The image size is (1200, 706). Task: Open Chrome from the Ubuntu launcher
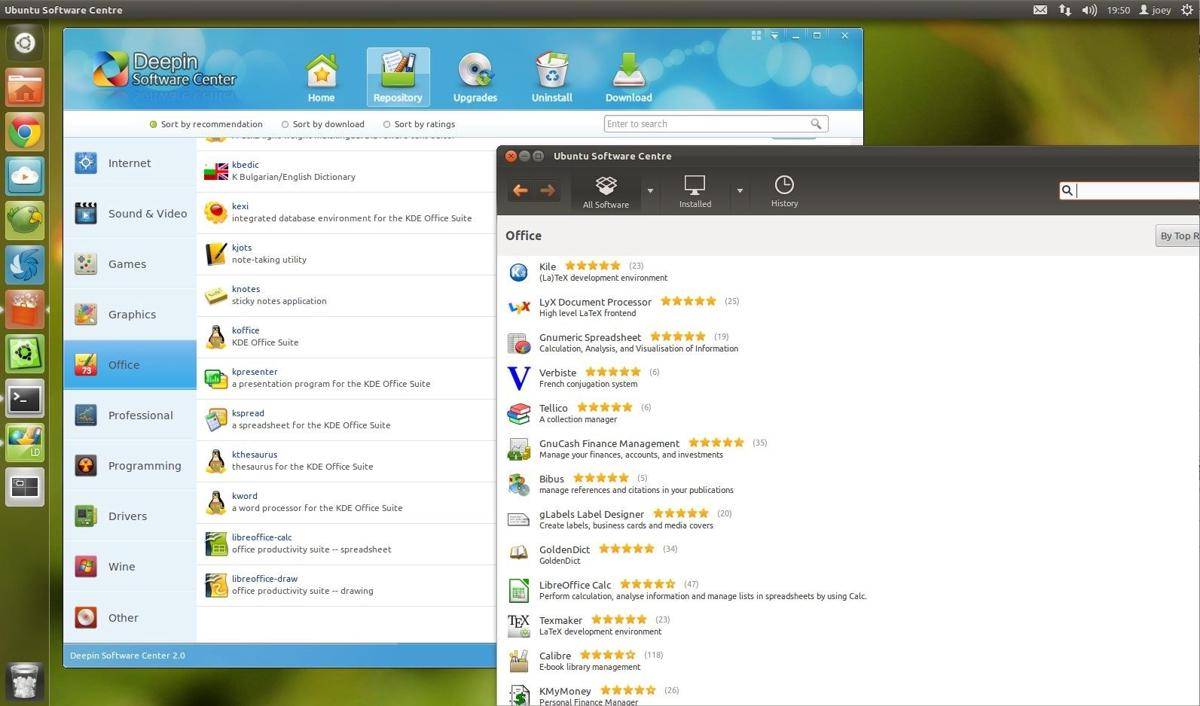tap(25, 132)
